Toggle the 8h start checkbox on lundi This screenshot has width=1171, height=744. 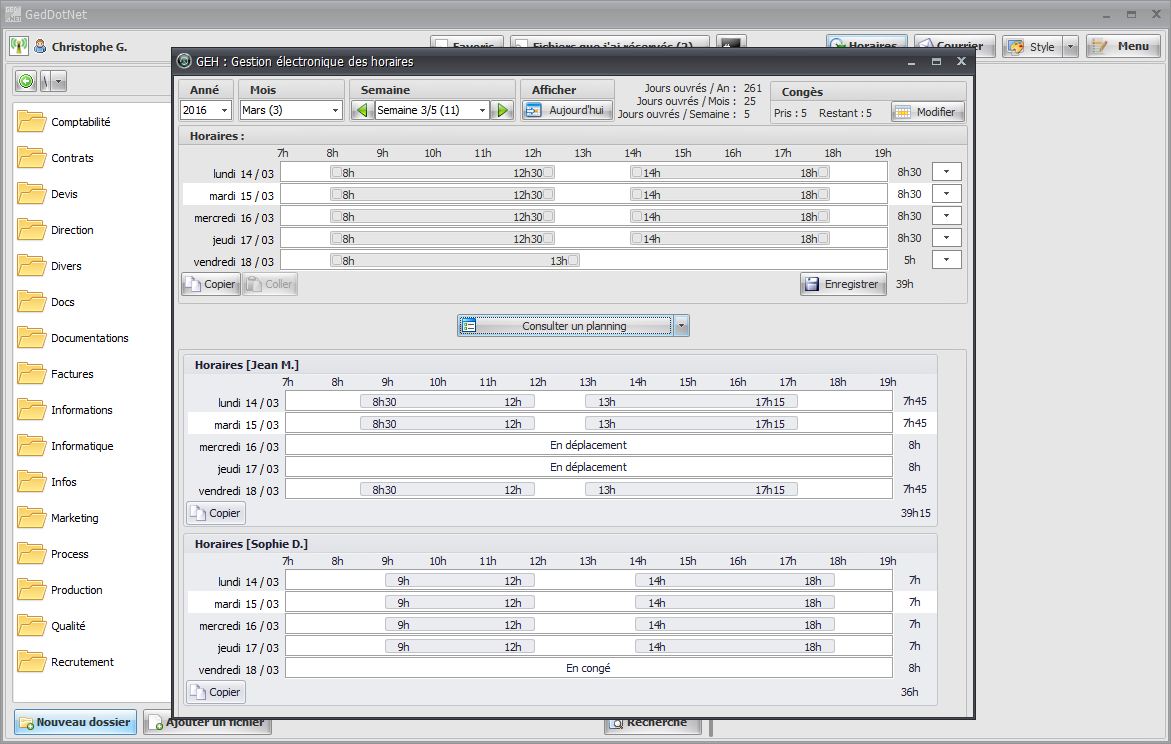pos(337,172)
